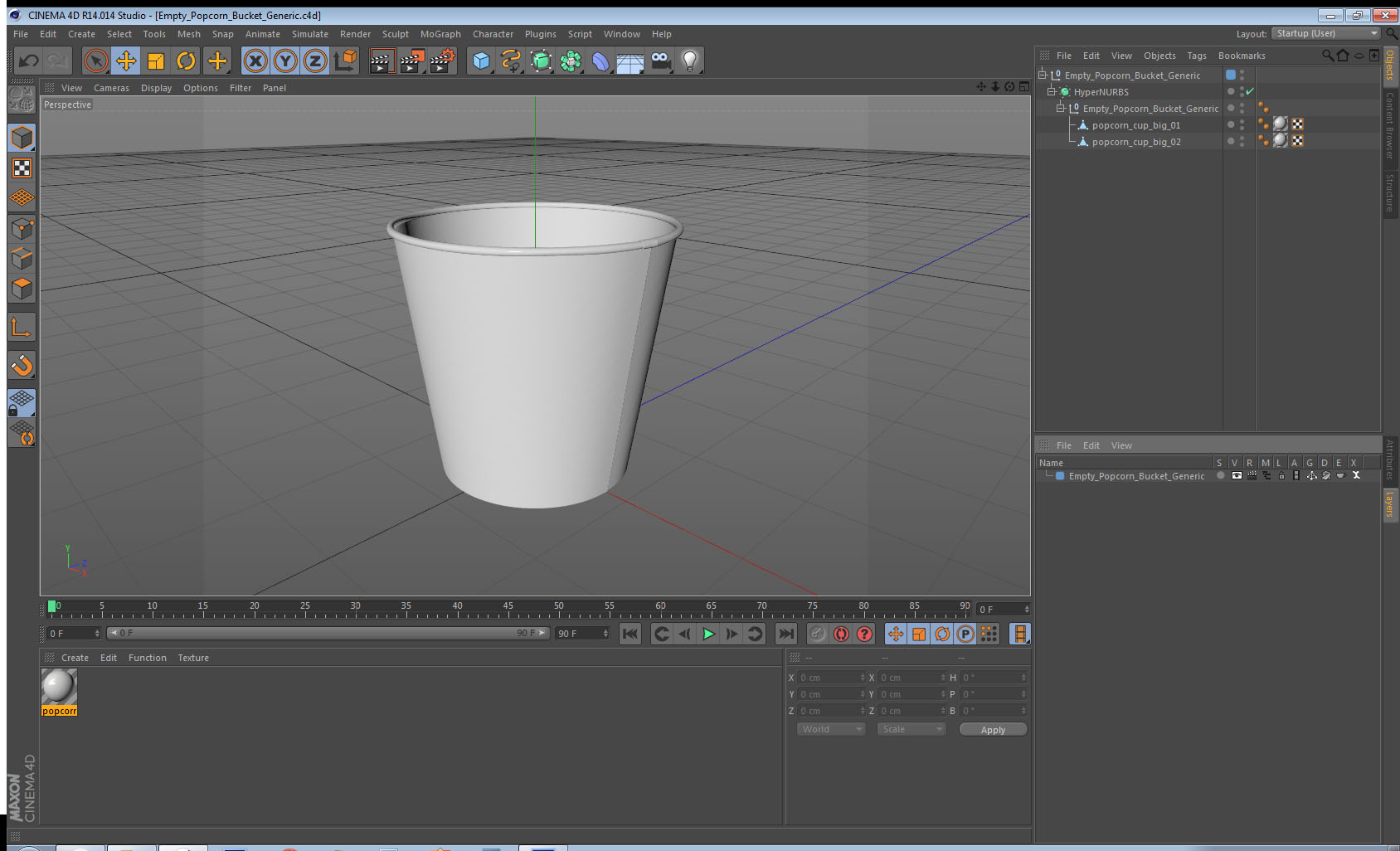The image size is (1400, 851).
Task: Toggle visibility dots for popcorn_cup_big_02
Action: tap(1242, 141)
